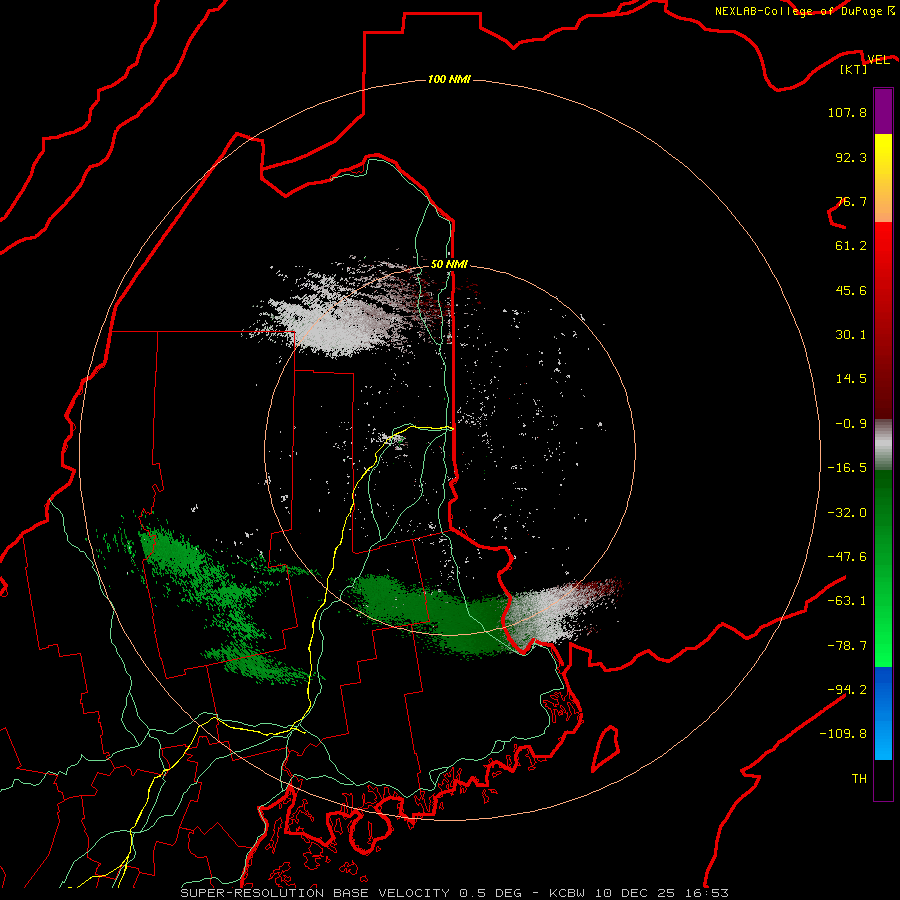This screenshot has height=900, width=900.
Task: Click the TH label below the scale
Action: tap(859, 779)
